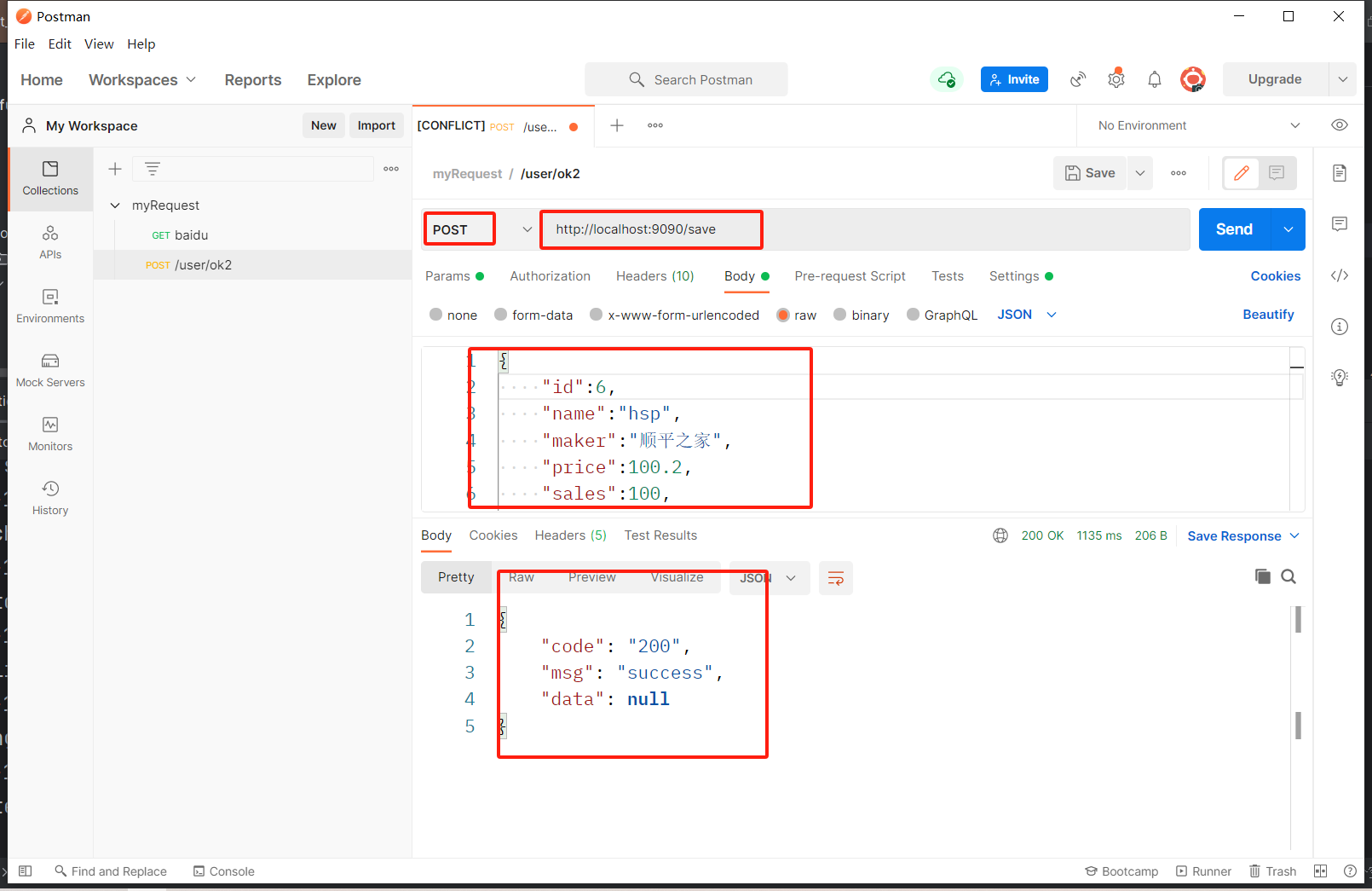Click the blue Send button
The height and width of the screenshot is (891, 1372).
point(1235,229)
